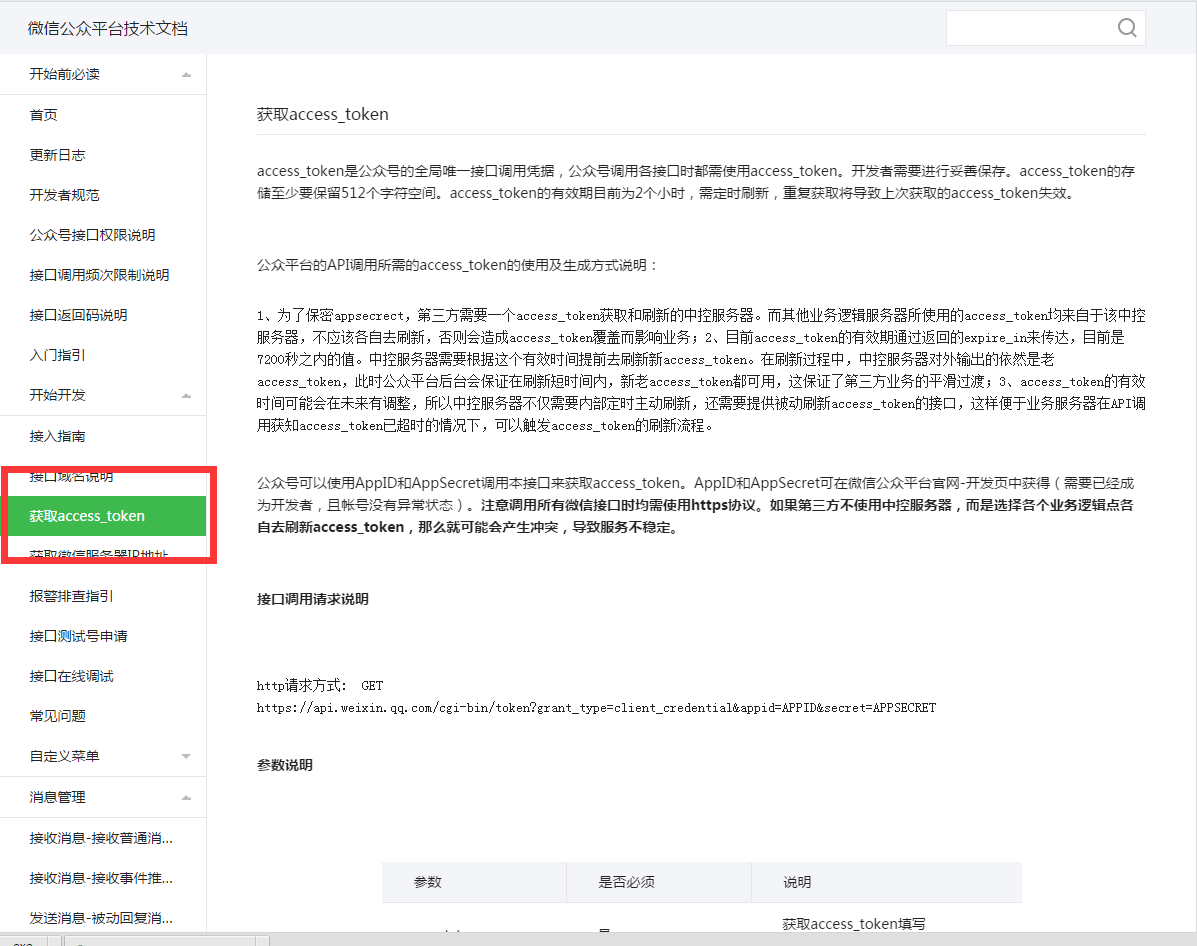Collapse the 消息管理 section arrow
This screenshot has height=946, width=1197.
pos(186,798)
